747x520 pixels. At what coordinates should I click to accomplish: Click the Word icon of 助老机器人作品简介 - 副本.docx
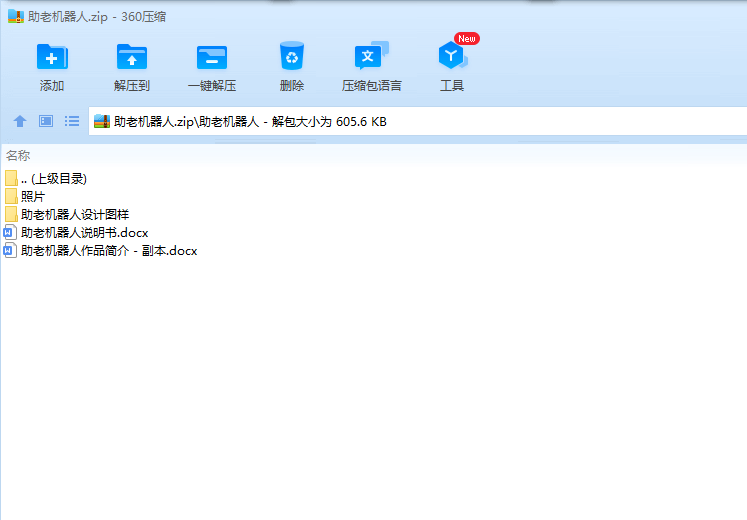point(10,250)
